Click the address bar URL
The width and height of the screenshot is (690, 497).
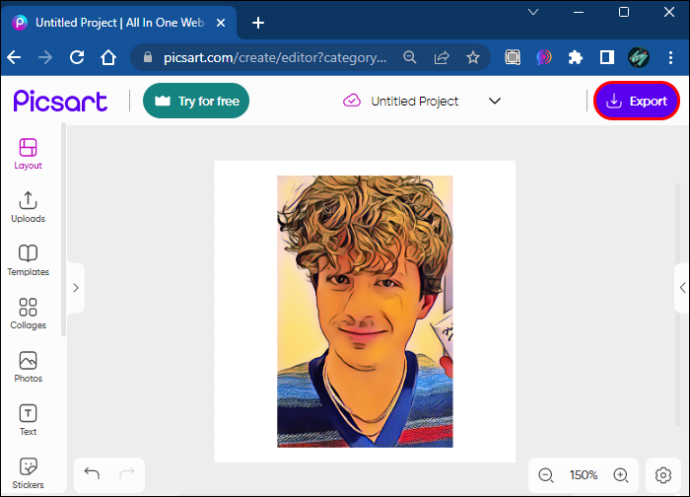(x=275, y=58)
